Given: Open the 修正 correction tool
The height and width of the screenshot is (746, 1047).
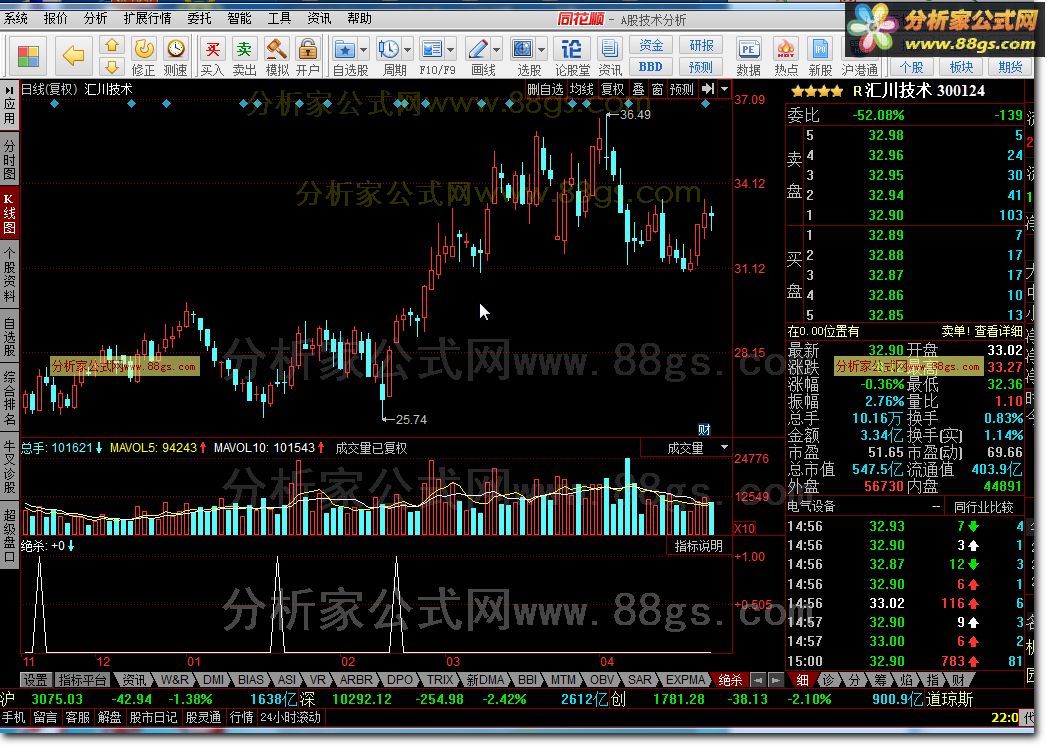Looking at the screenshot, I should pyautogui.click(x=144, y=57).
